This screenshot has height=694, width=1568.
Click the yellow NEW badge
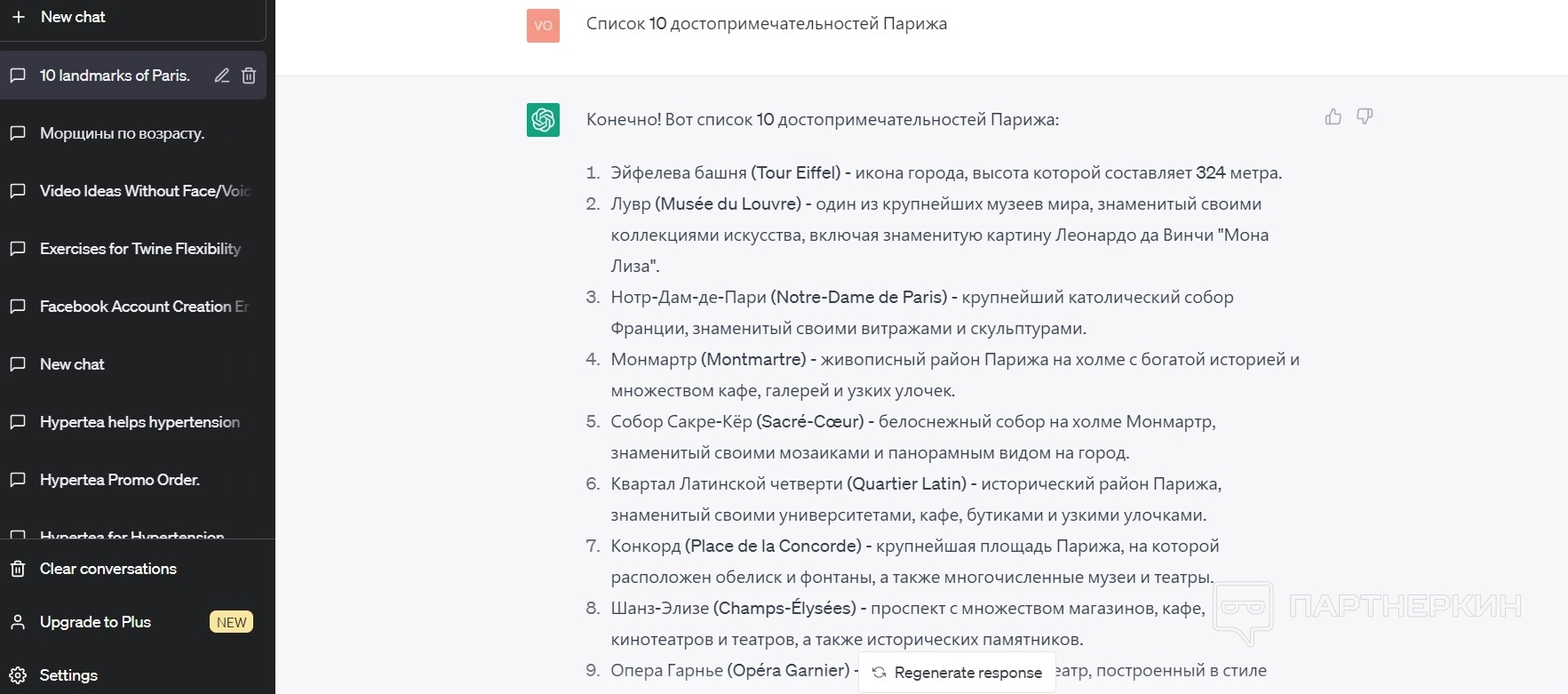click(231, 622)
